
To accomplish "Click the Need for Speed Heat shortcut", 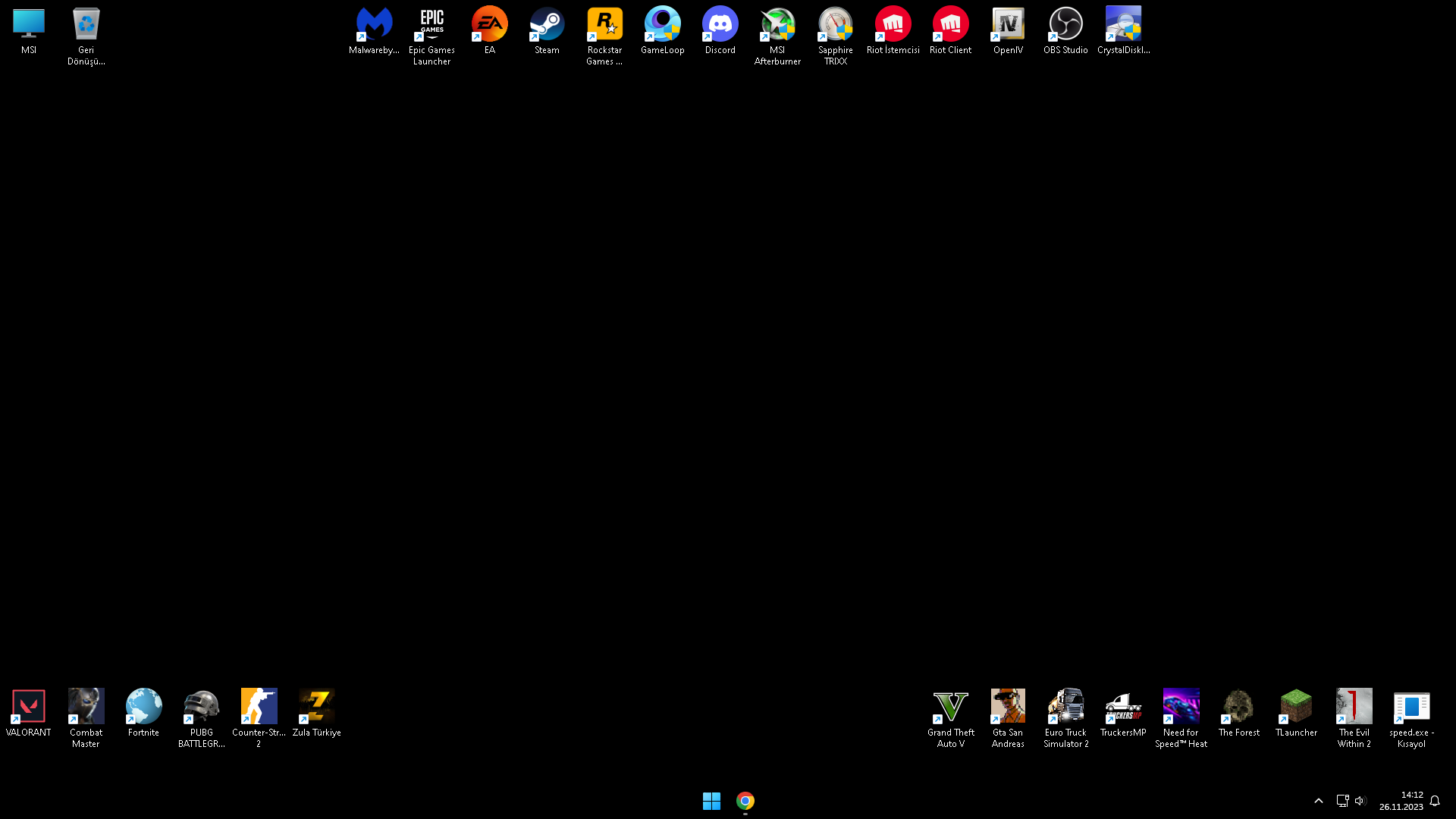I will tap(1181, 707).
